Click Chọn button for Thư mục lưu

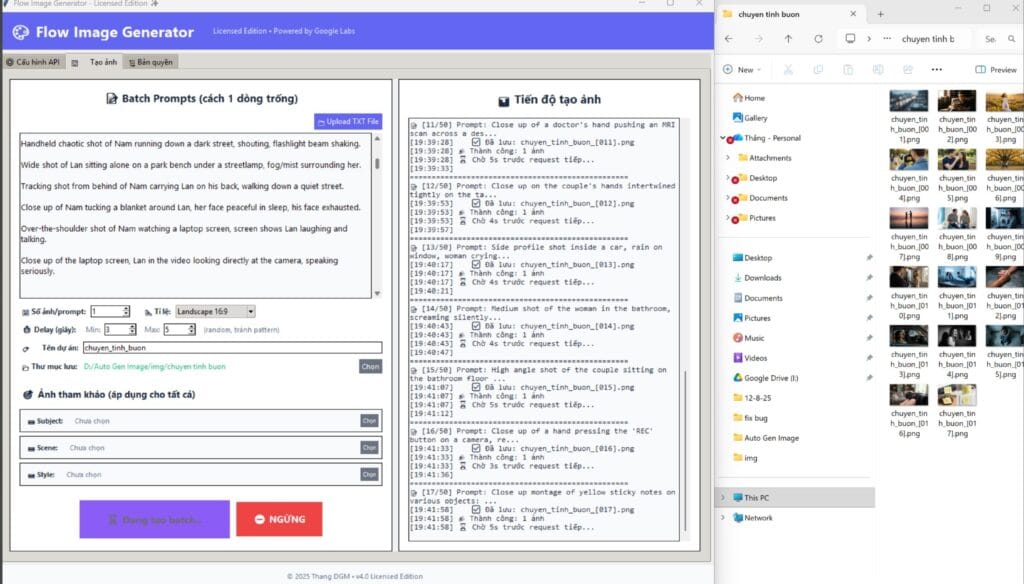click(370, 366)
